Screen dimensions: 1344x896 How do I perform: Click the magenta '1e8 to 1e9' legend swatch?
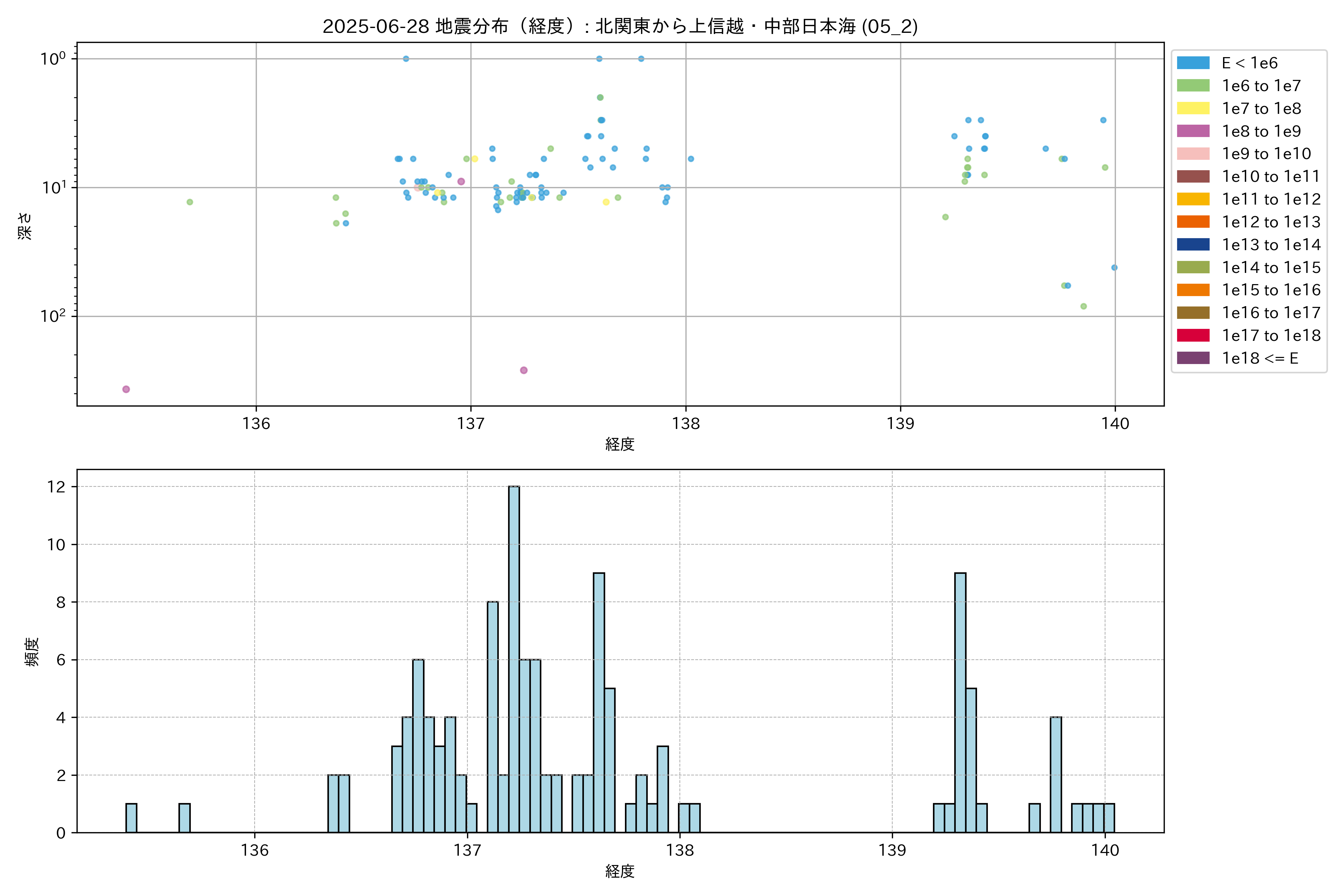click(1193, 131)
